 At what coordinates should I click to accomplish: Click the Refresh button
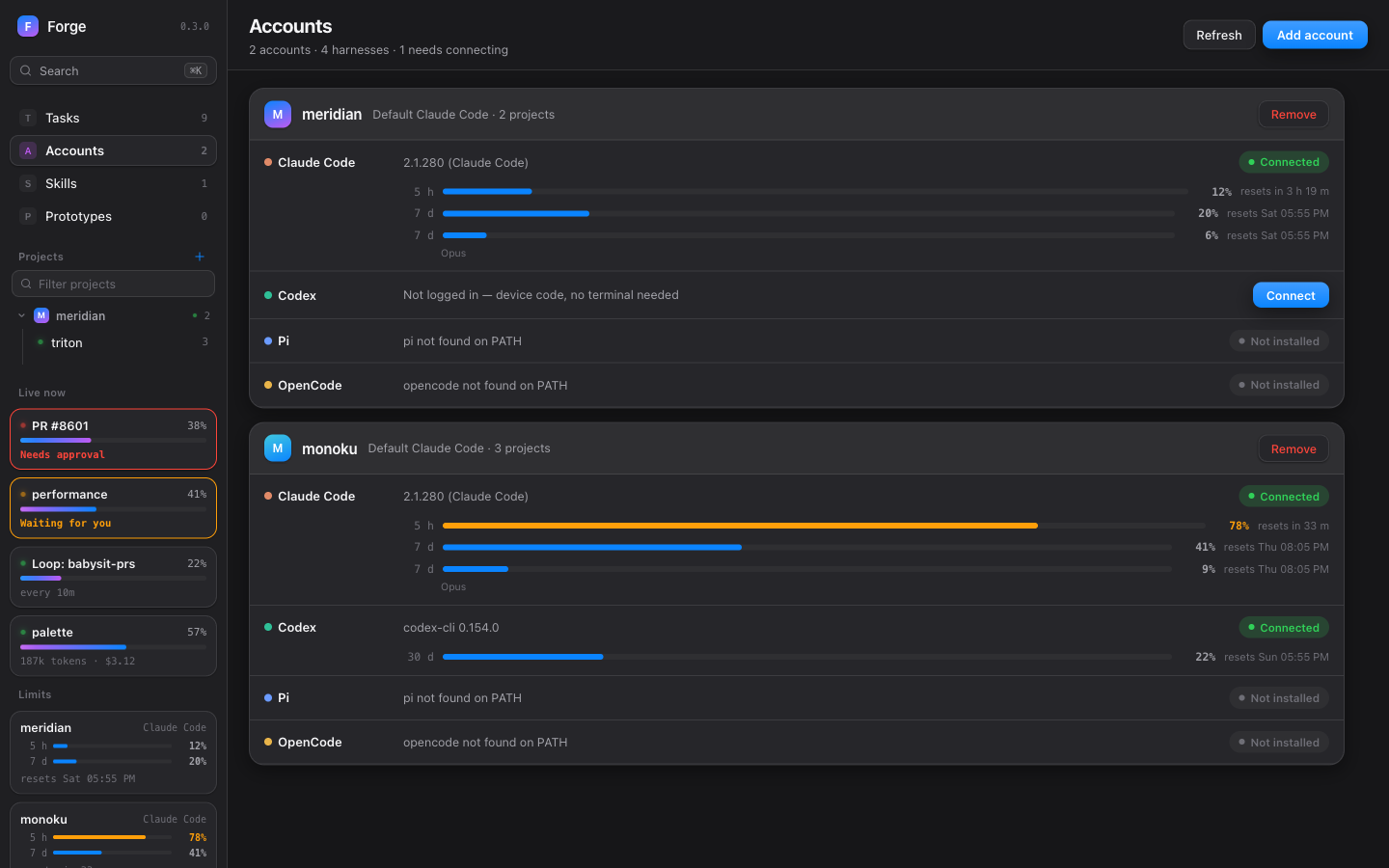(1219, 35)
